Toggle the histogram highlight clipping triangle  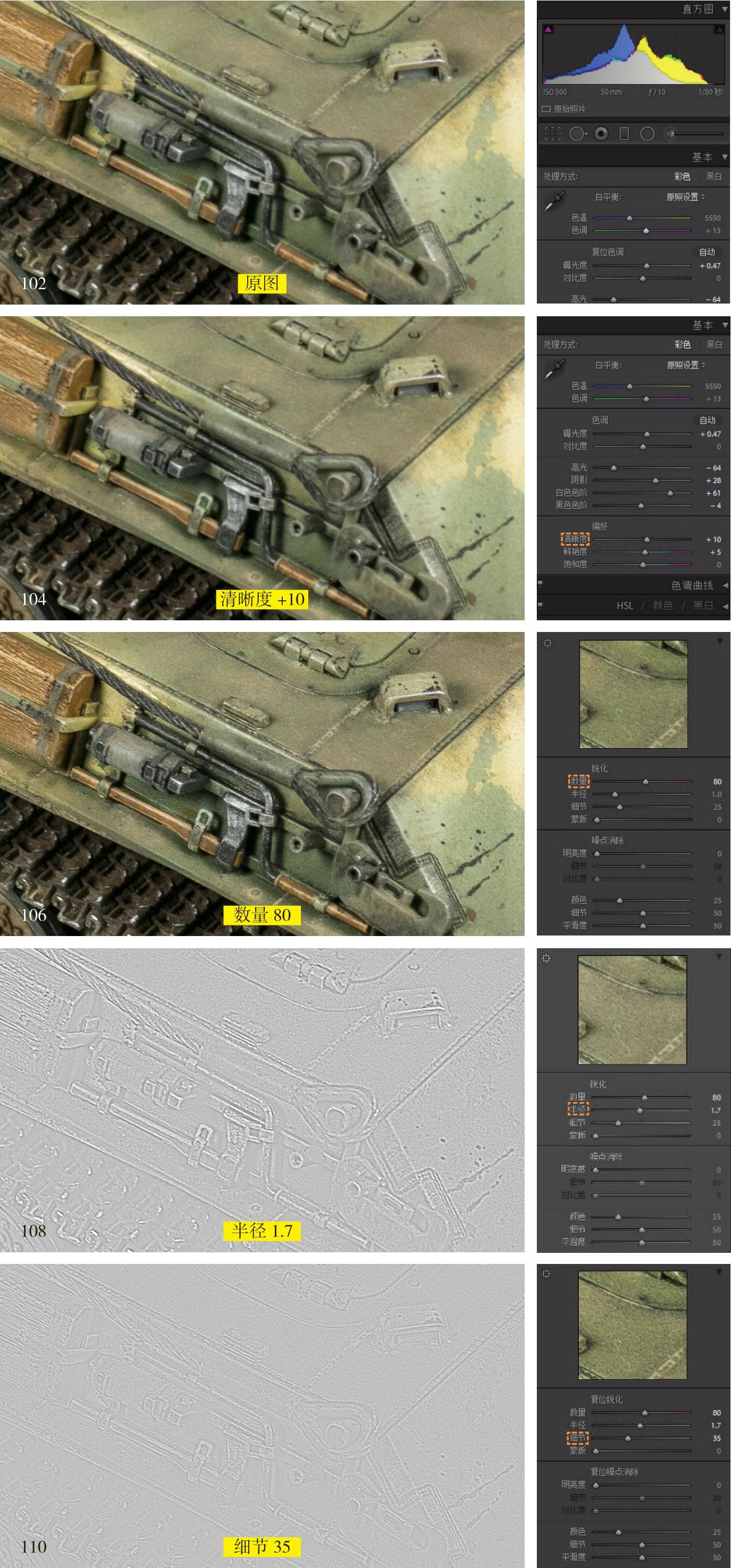[x=720, y=29]
